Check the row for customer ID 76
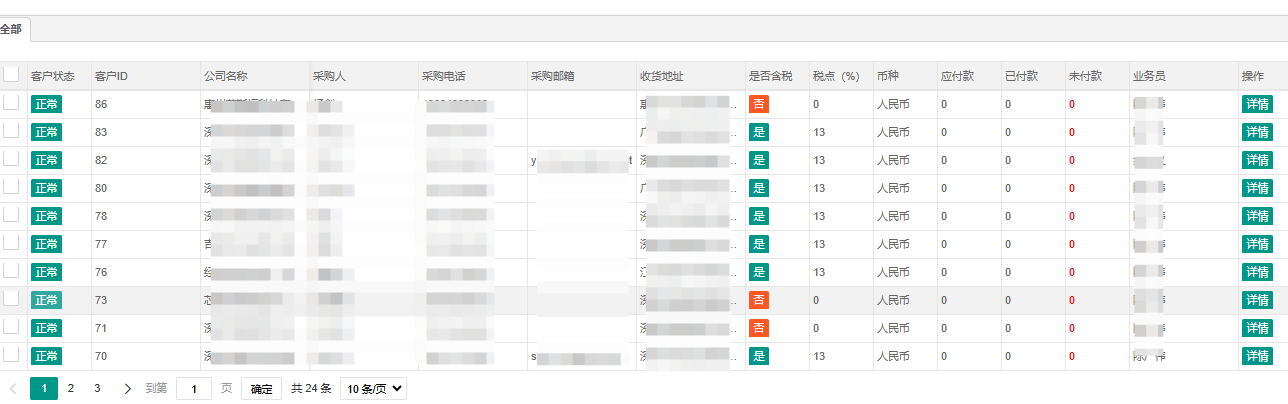The height and width of the screenshot is (404, 1288). (x=11, y=271)
